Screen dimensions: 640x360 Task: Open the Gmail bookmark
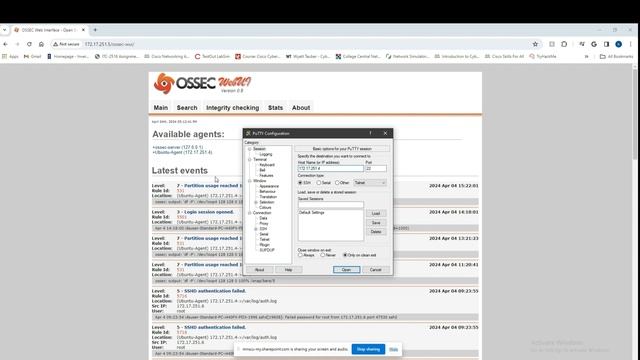pyautogui.click(x=33, y=56)
